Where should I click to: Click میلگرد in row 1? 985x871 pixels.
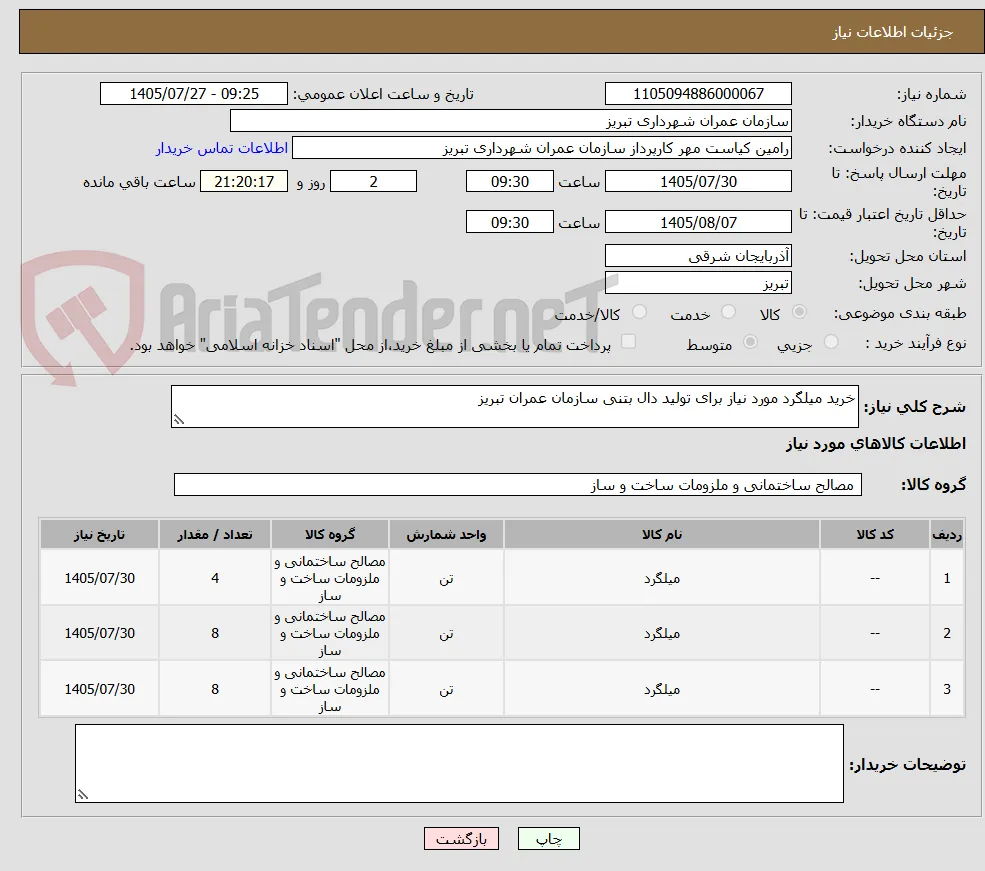tap(661, 578)
